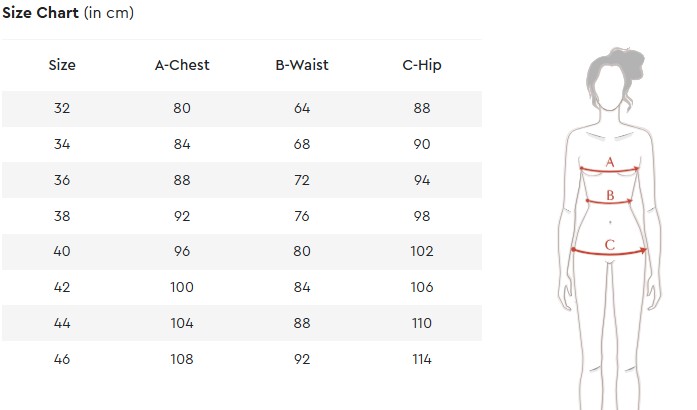The image size is (697, 410).
Task: Click hip value 102 in size 40 row
Action: pos(422,251)
